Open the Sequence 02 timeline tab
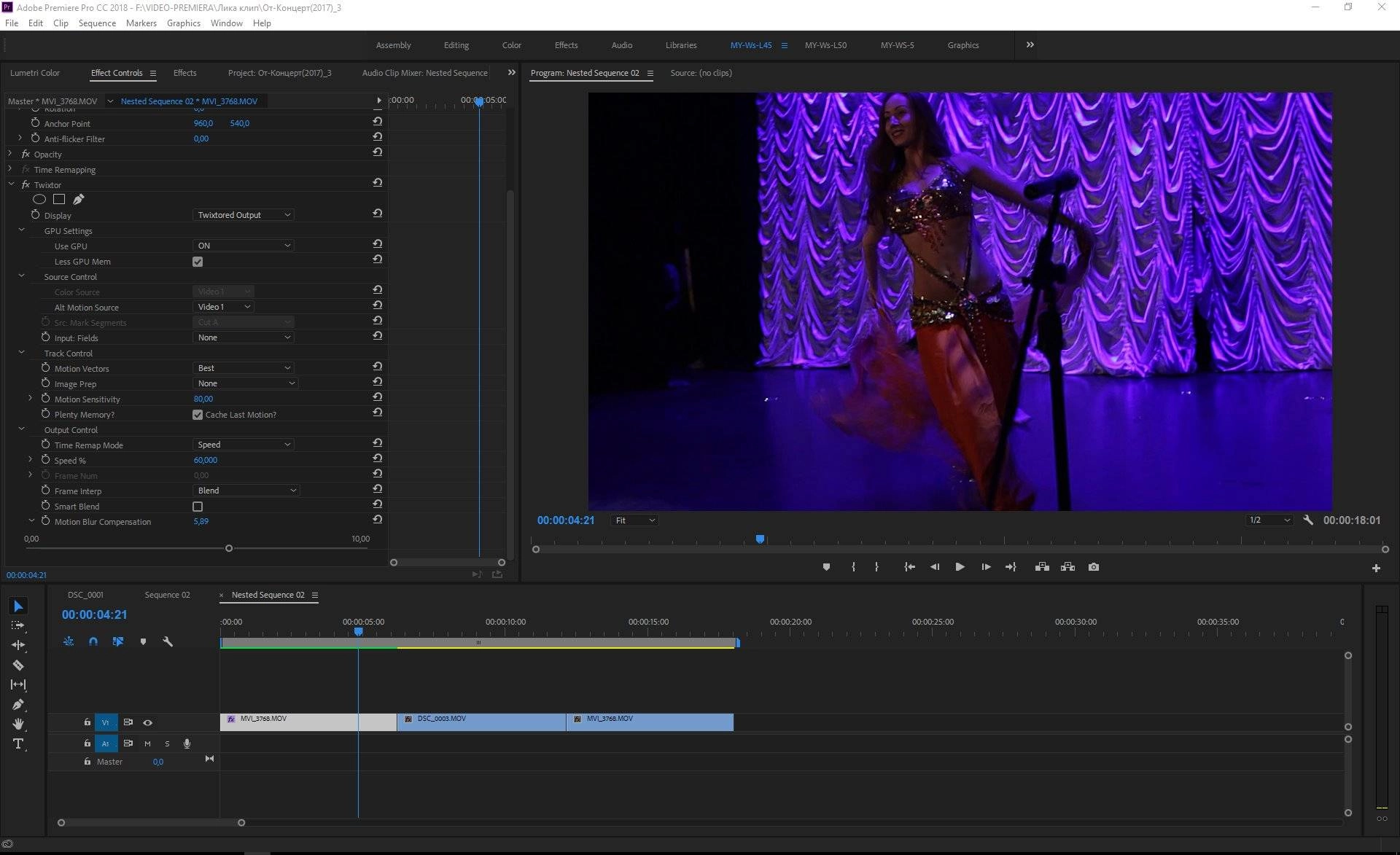1400x855 pixels. click(167, 595)
